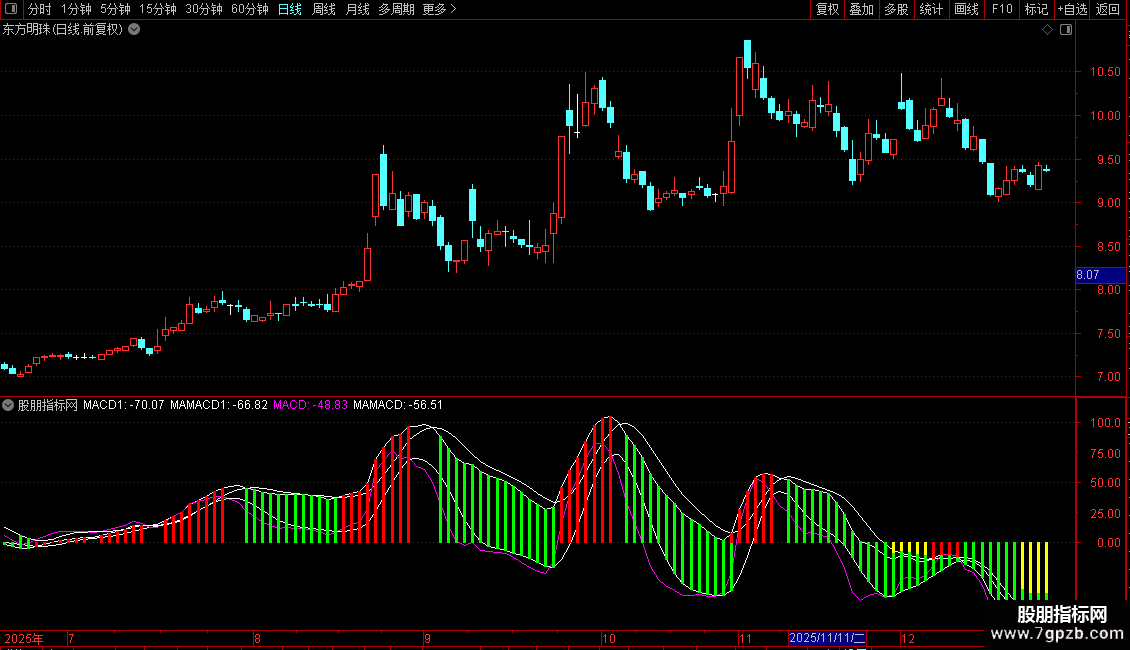The image size is (1130, 650).
Task: Click the MAMACD1: -66.82 value label
Action: (x=218, y=405)
